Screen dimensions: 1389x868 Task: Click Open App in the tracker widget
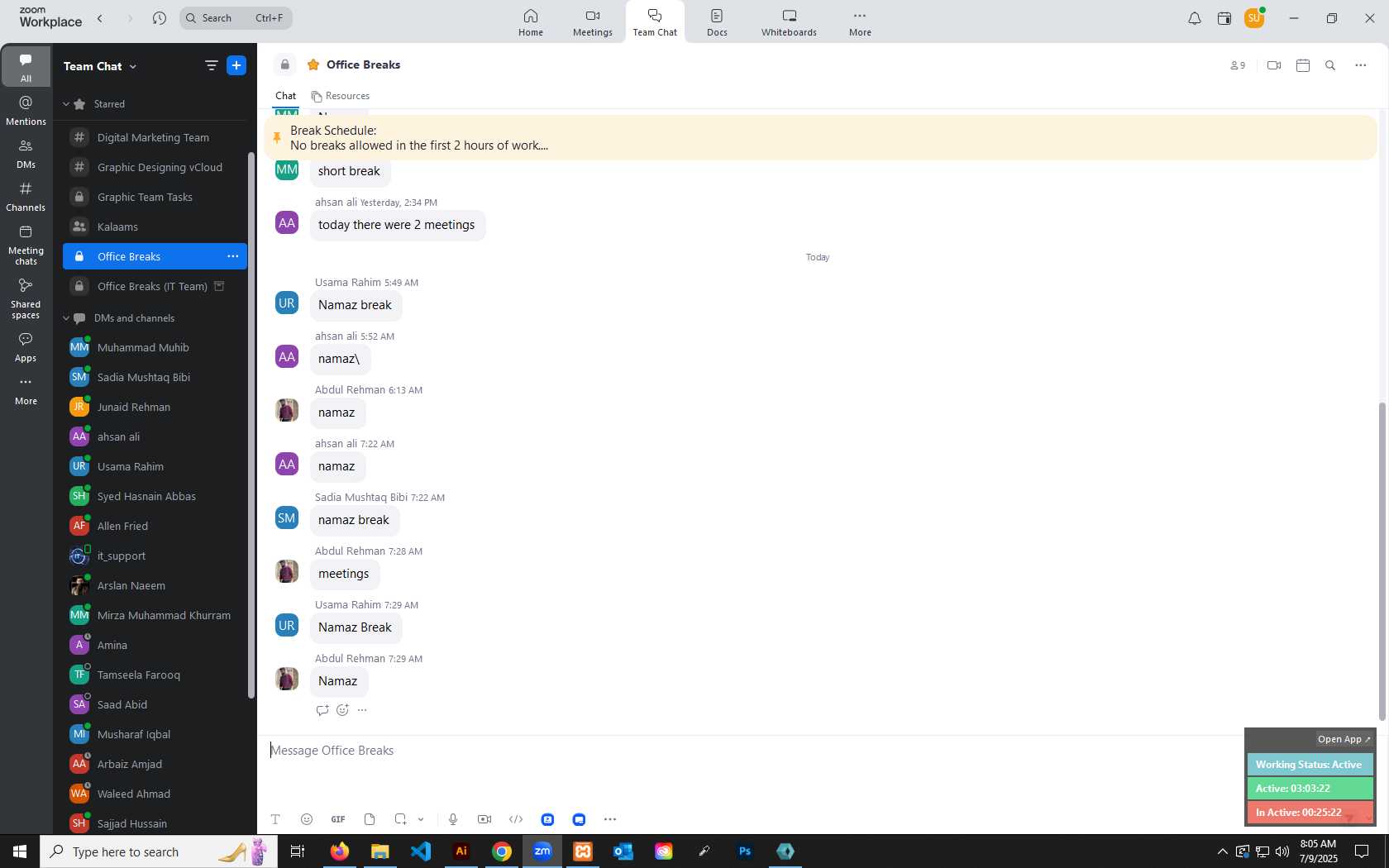(x=1344, y=739)
